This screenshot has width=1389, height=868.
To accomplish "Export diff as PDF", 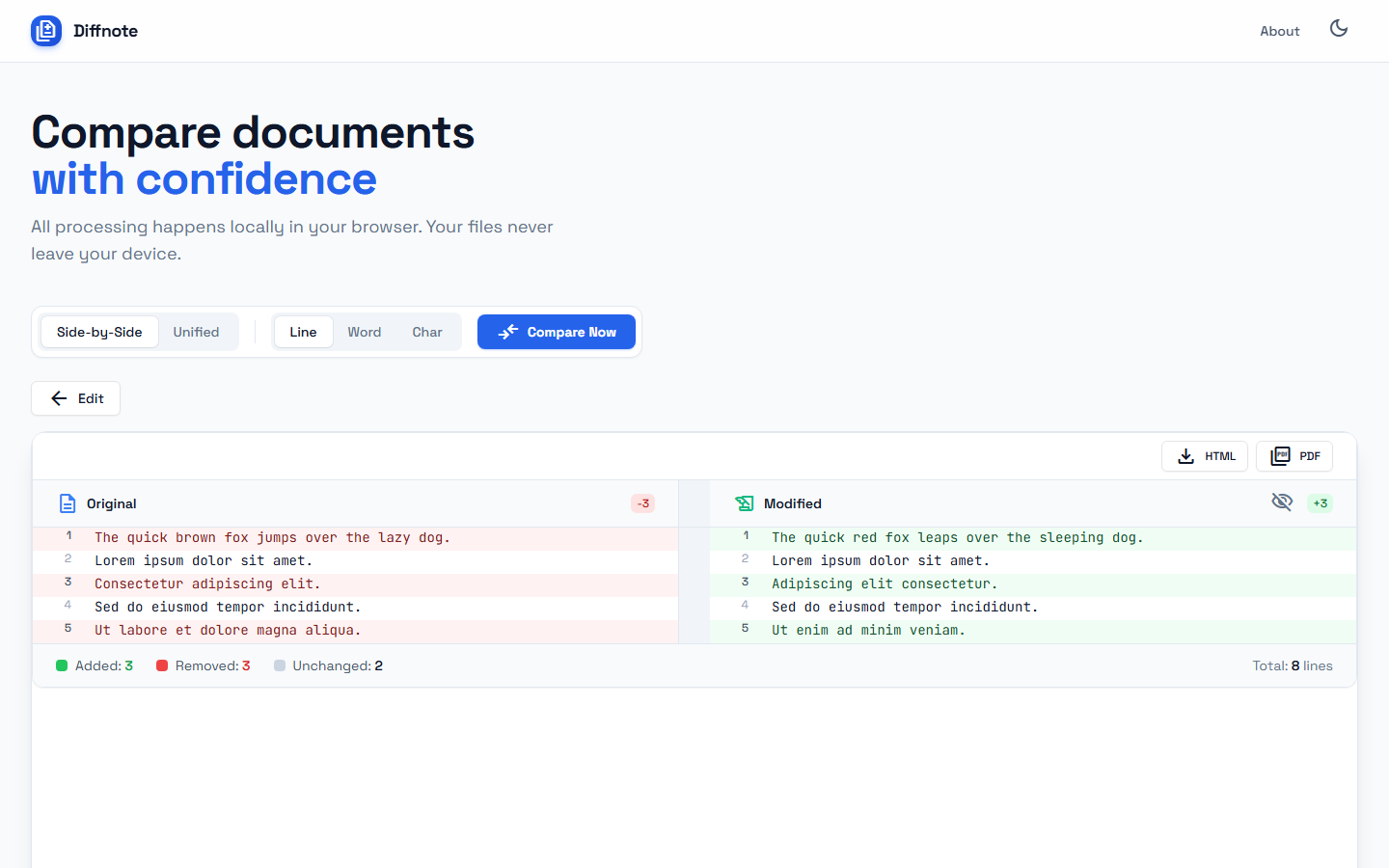I will (1294, 456).
